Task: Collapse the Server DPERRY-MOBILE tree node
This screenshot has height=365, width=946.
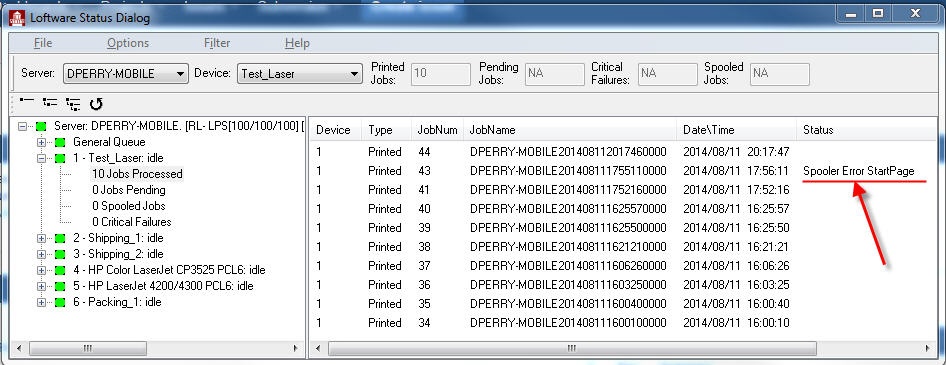Action: coord(23,127)
